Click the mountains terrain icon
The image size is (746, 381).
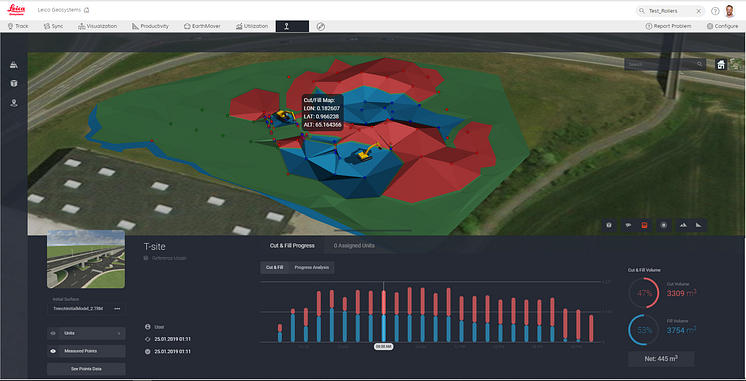(x=683, y=225)
